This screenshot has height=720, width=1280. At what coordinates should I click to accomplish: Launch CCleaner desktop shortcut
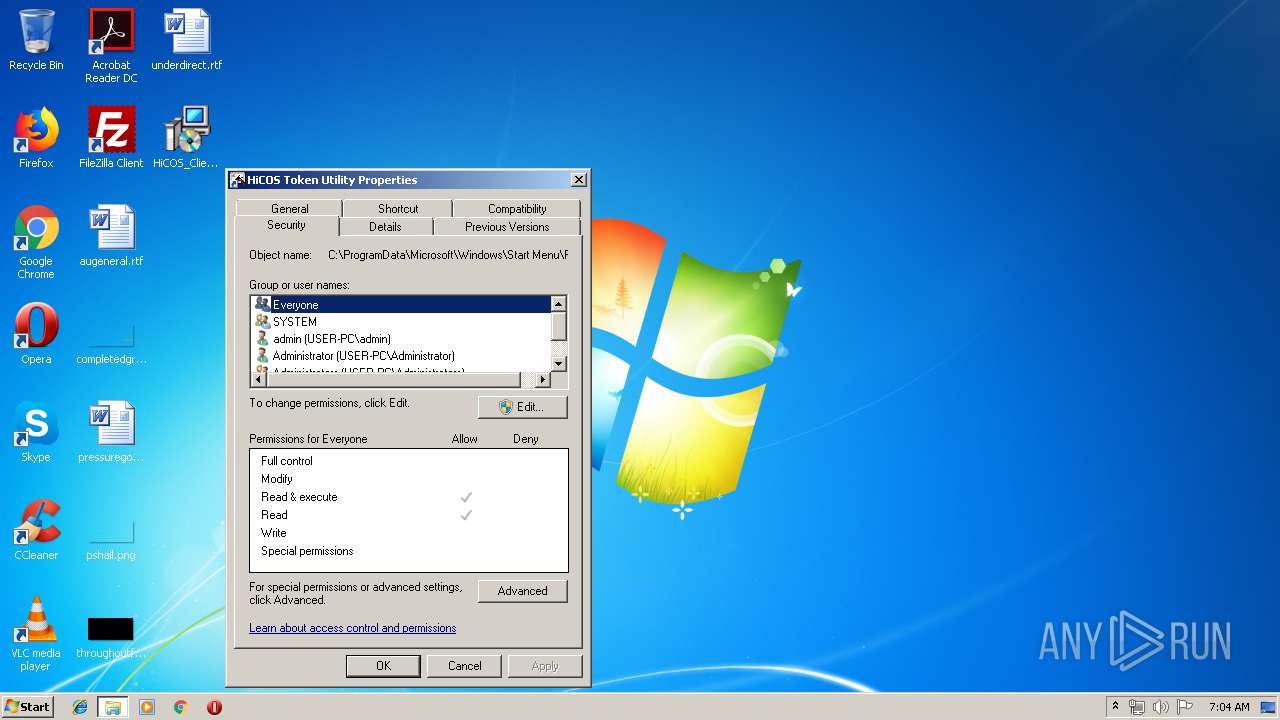coord(36,530)
